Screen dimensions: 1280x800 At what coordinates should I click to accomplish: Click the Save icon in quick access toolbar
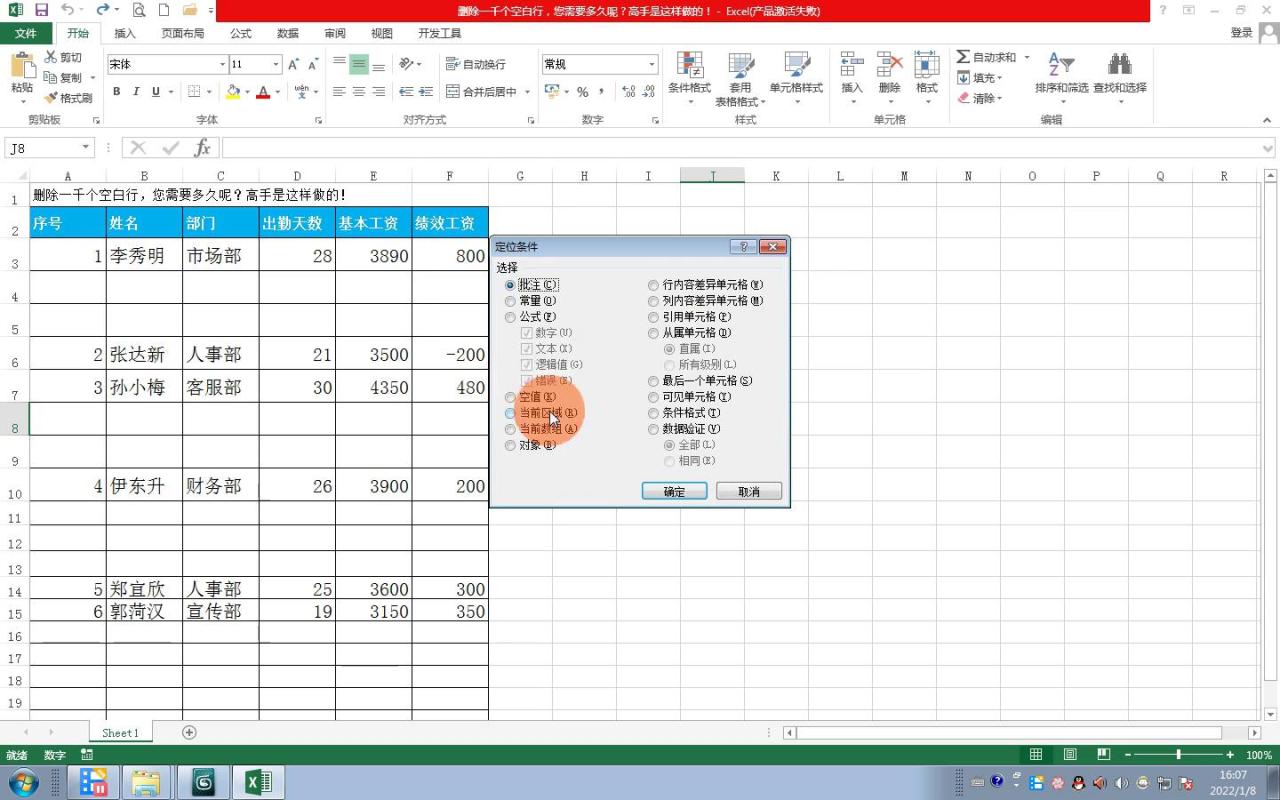click(41, 10)
